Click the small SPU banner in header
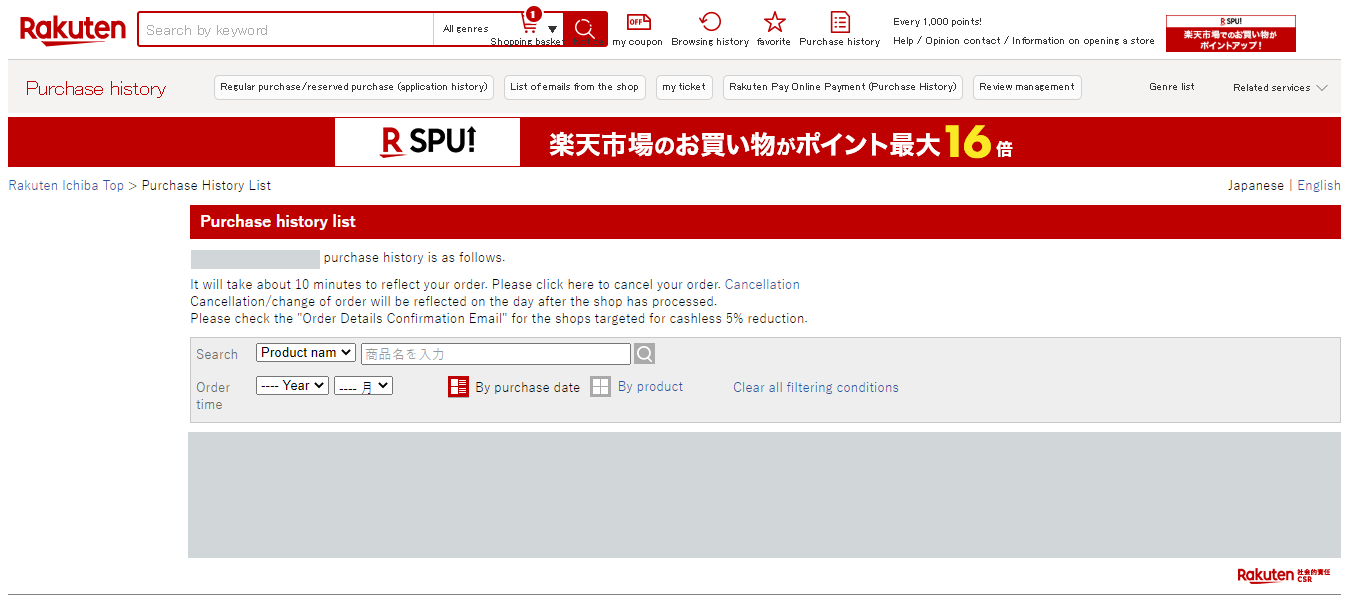Viewport: 1348px width, 597px height. 1231,33
